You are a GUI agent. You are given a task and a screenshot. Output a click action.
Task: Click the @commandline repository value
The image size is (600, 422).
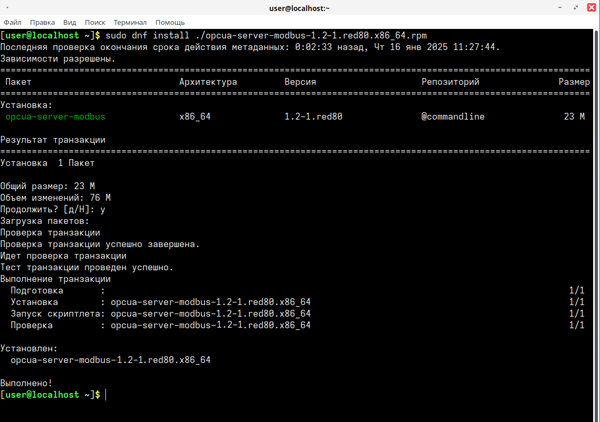[453, 117]
